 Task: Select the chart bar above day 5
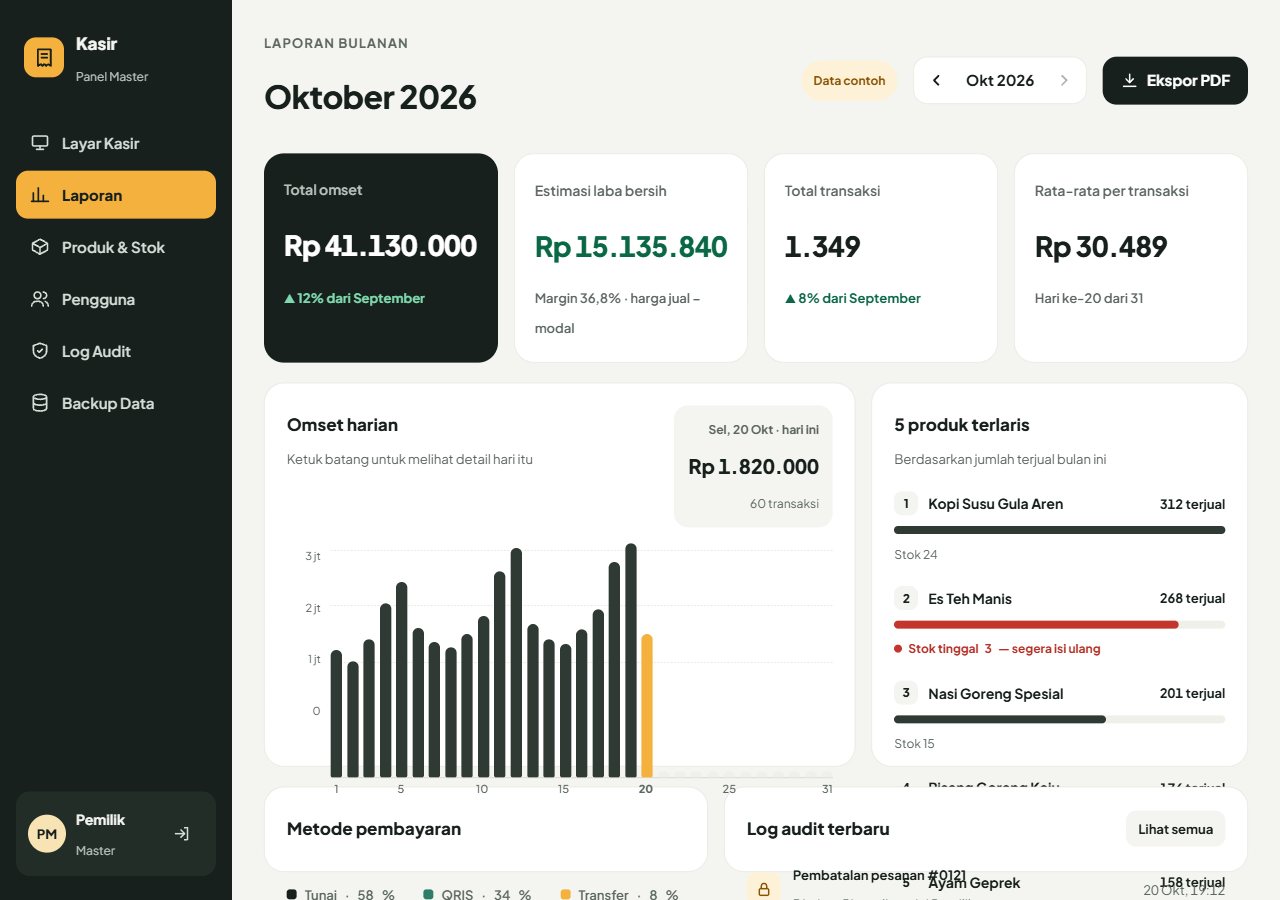tap(401, 680)
